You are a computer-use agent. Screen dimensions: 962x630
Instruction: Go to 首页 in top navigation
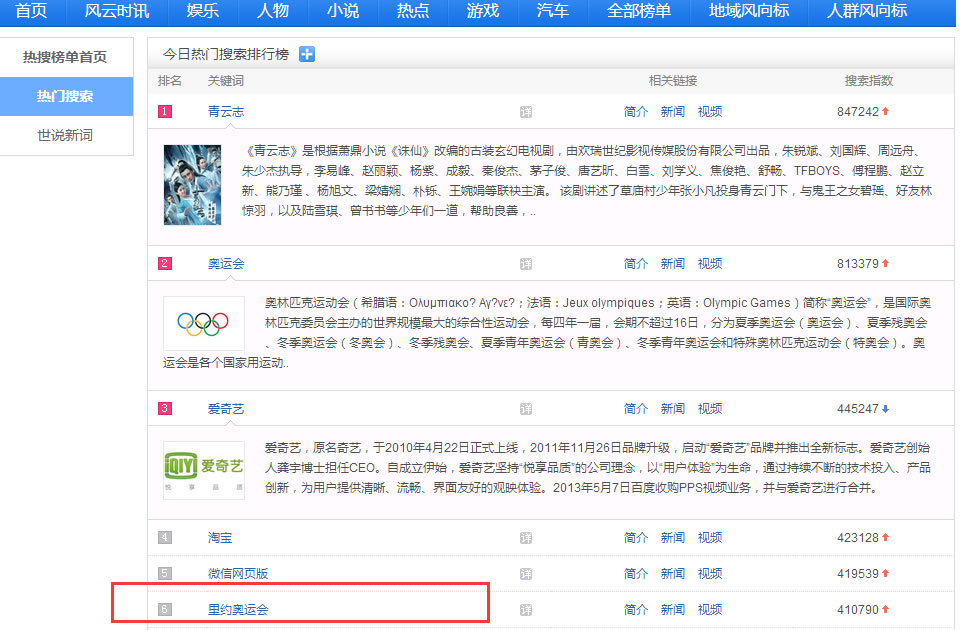[x=31, y=10]
